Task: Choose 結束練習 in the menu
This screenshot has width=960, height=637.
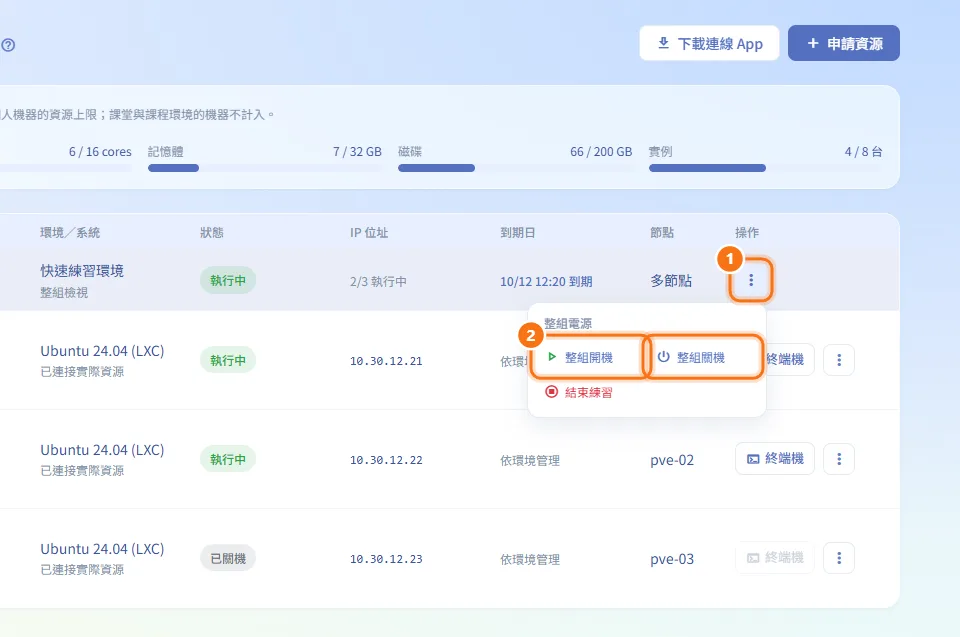Action: 579,392
